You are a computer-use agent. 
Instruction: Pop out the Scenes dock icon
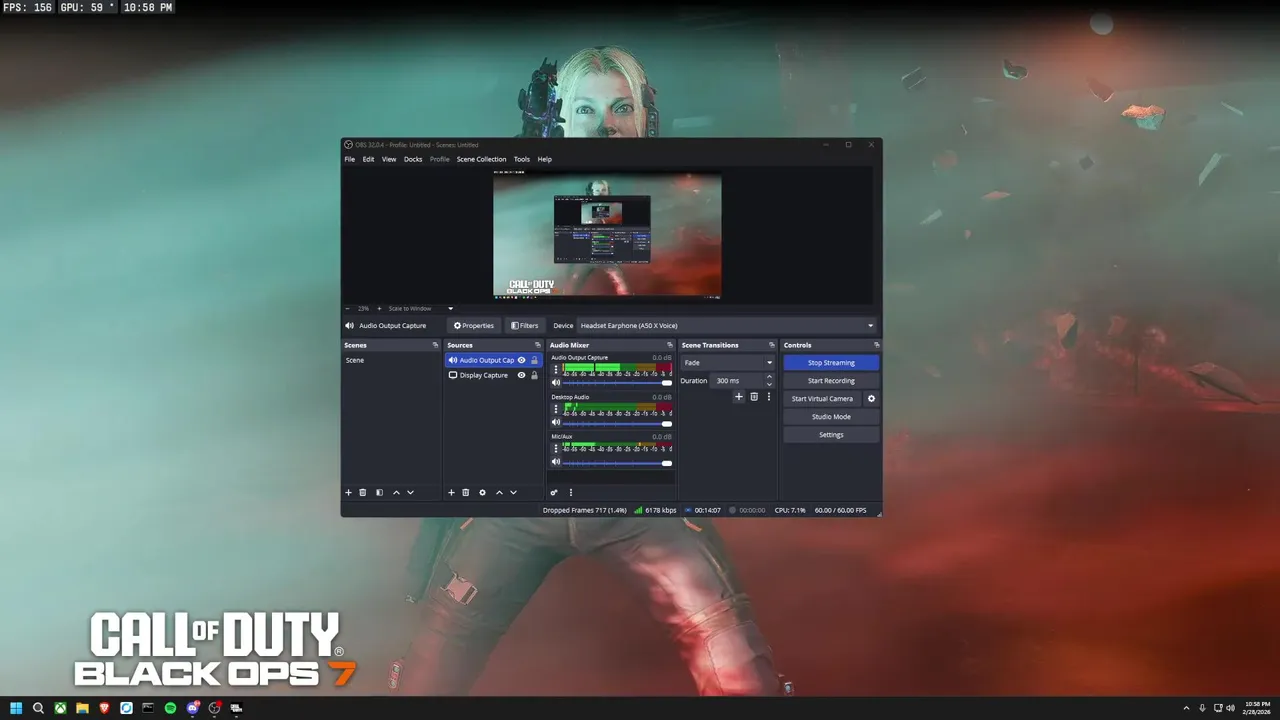click(435, 345)
